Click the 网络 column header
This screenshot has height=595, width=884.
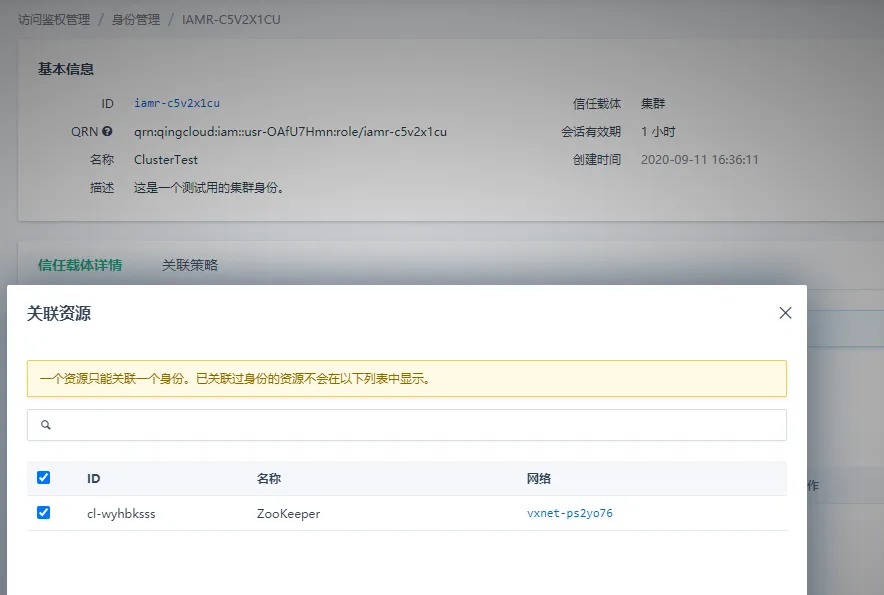pyautogui.click(x=538, y=479)
